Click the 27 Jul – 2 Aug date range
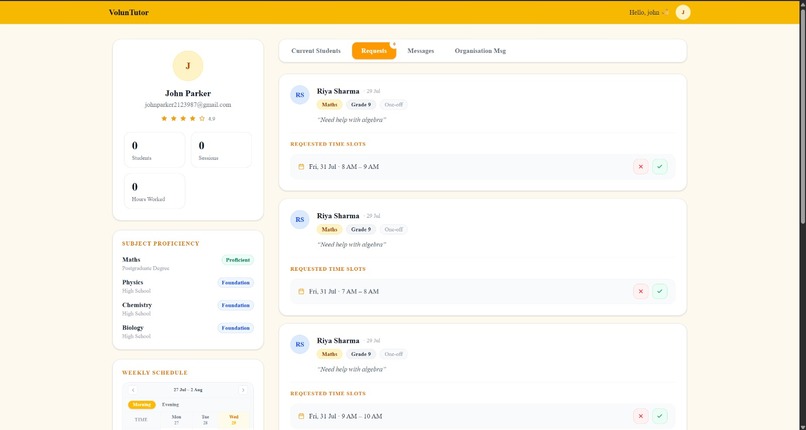 click(x=188, y=390)
